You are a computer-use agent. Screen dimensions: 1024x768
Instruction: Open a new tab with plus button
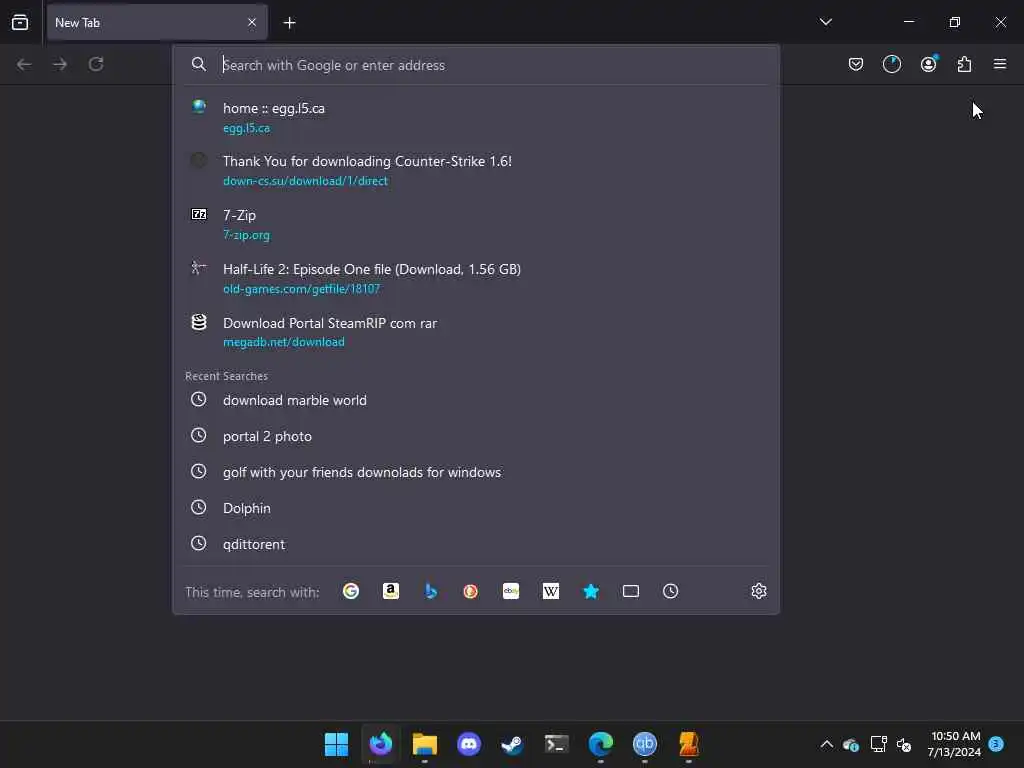(x=289, y=23)
